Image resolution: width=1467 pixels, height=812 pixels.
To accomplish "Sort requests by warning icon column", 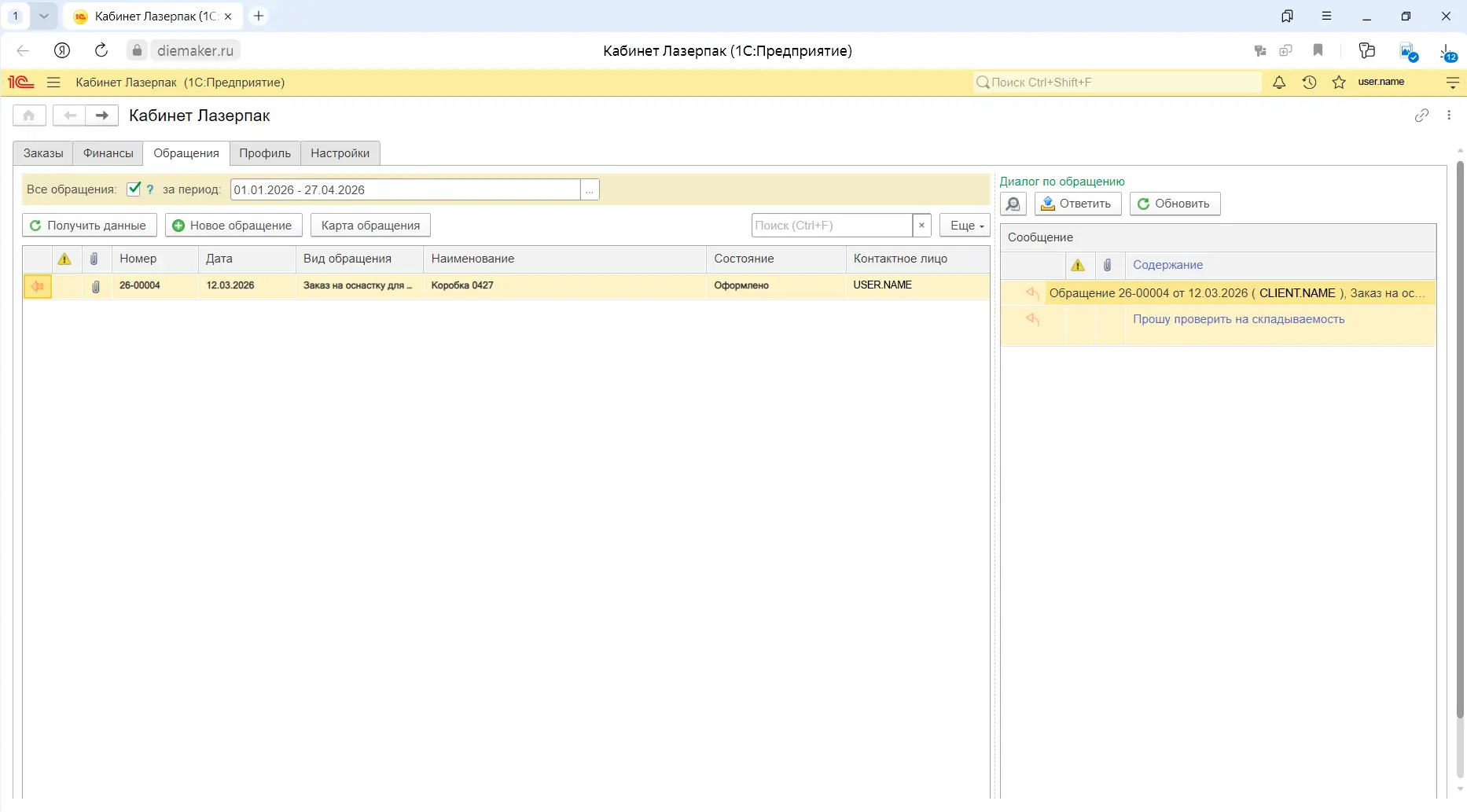I will click(64, 259).
